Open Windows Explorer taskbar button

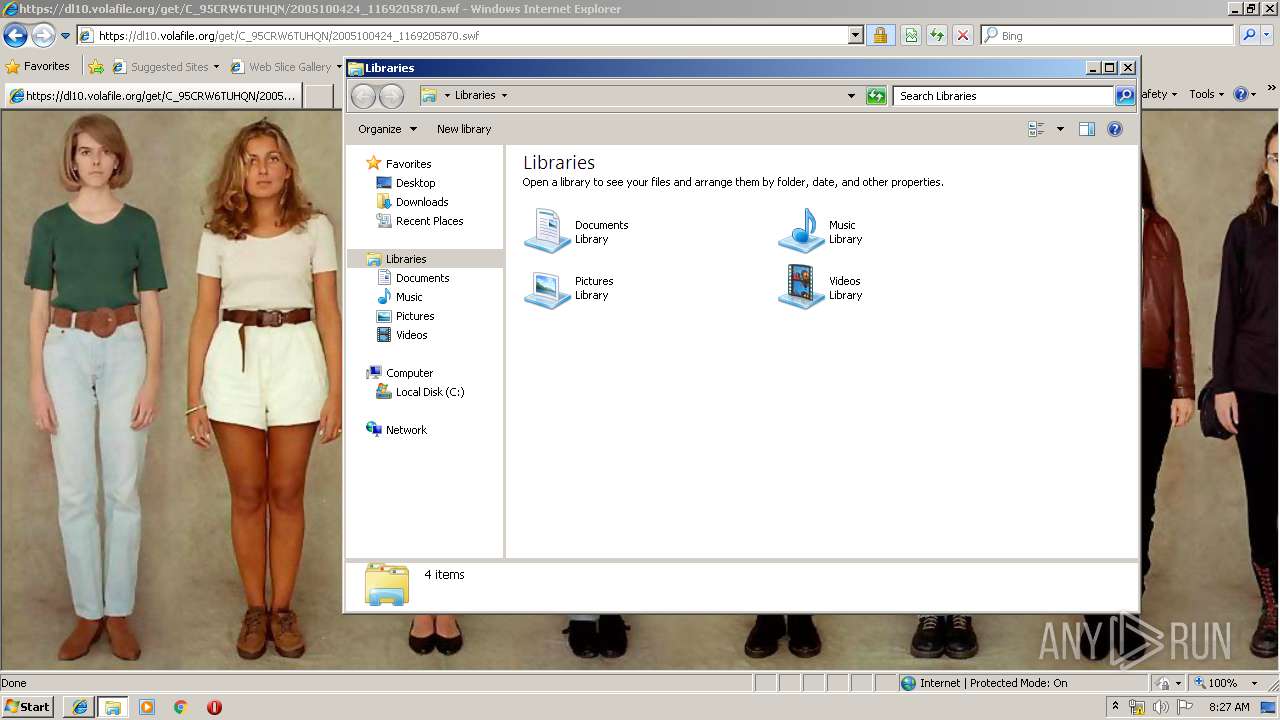tap(113, 707)
